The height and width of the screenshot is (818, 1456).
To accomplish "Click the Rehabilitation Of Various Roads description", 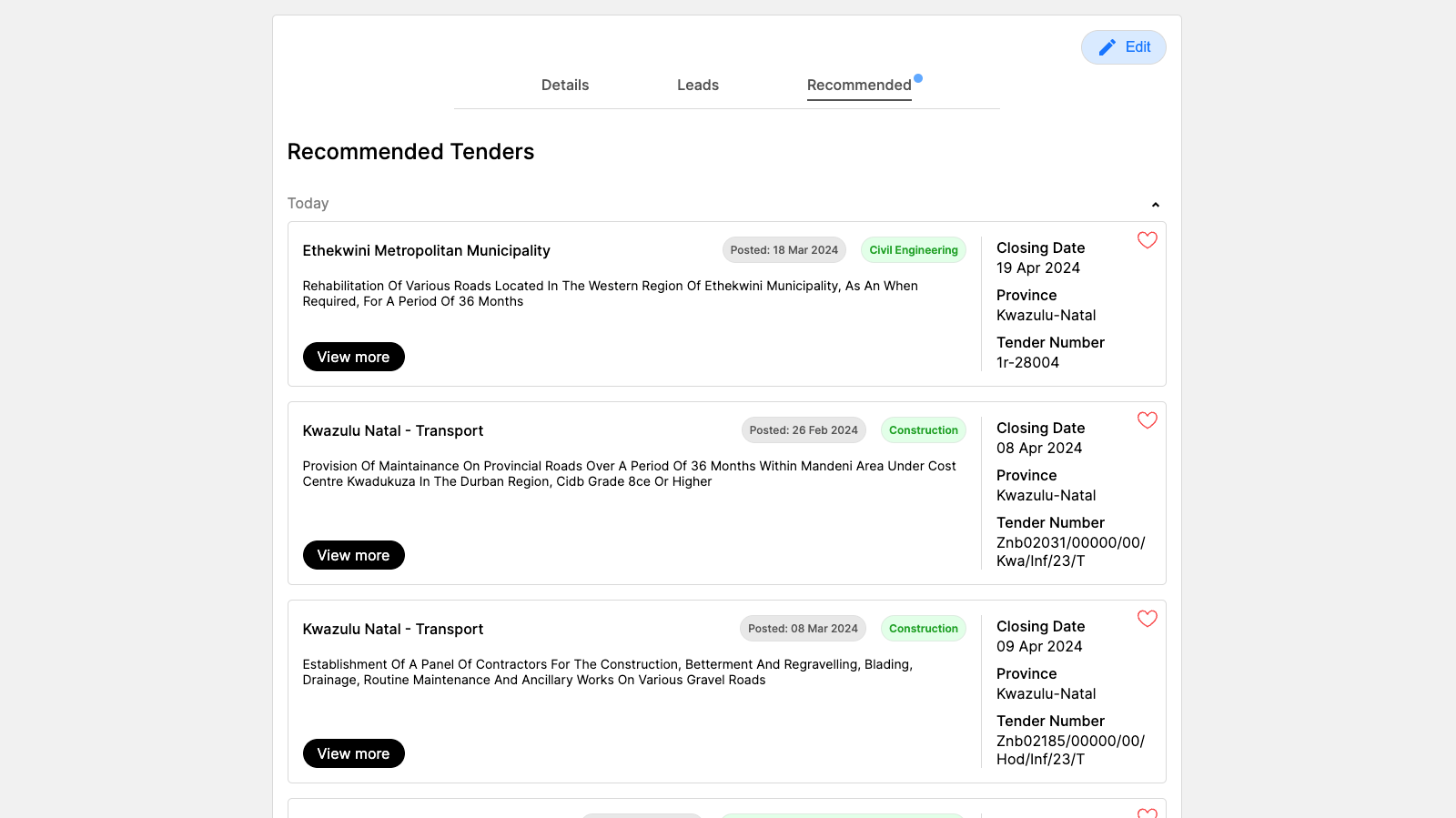I will [611, 293].
